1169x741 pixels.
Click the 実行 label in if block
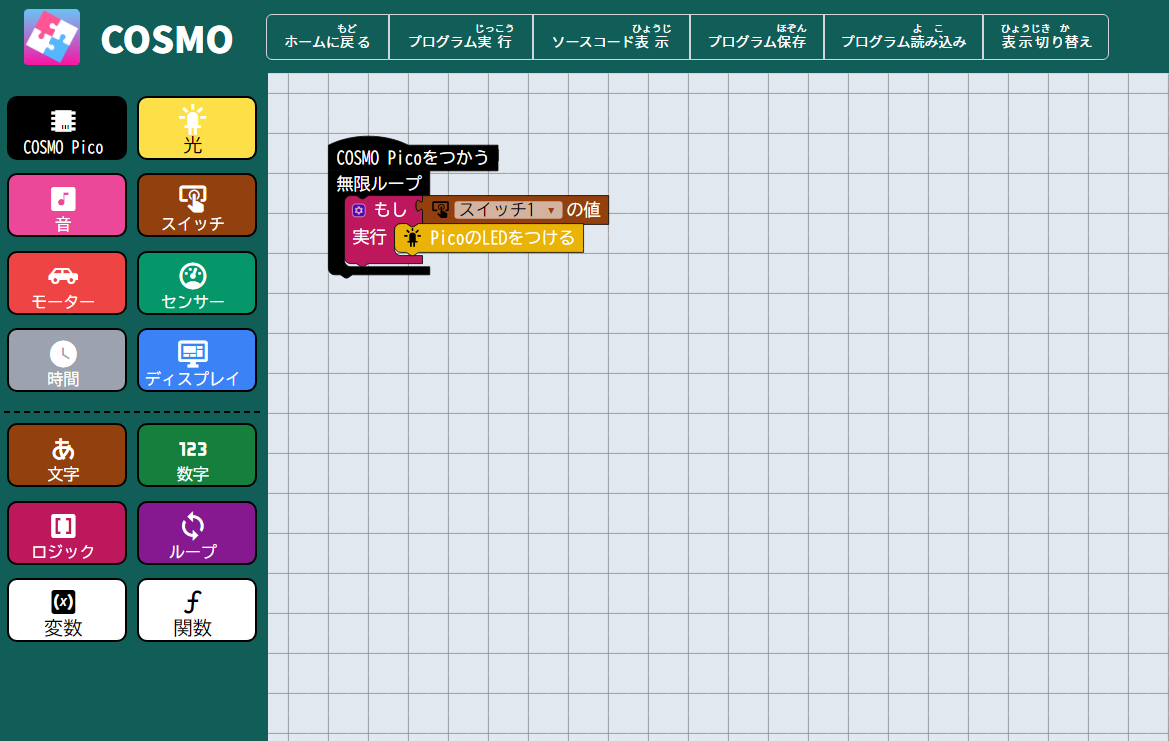coord(369,237)
